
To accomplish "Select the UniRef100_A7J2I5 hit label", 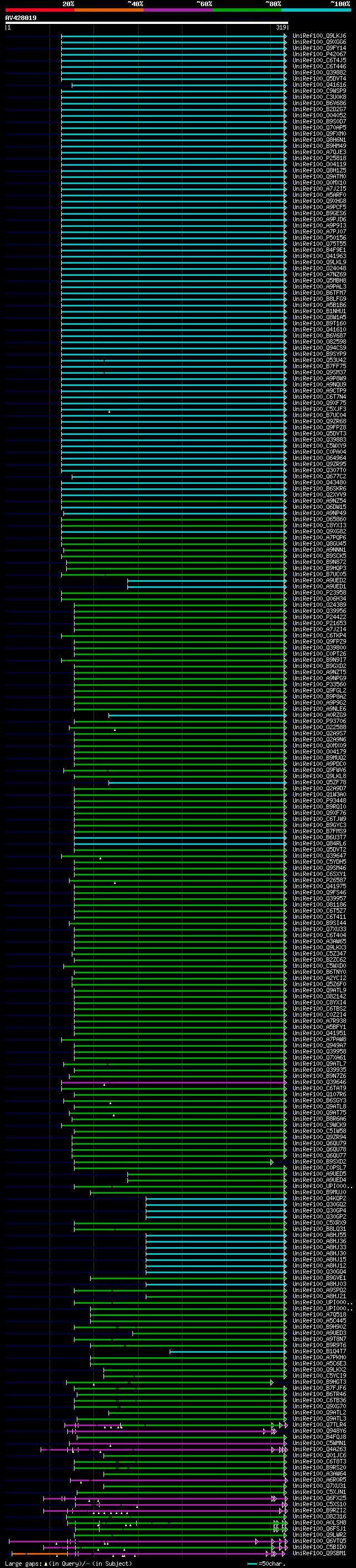I will point(319,189).
